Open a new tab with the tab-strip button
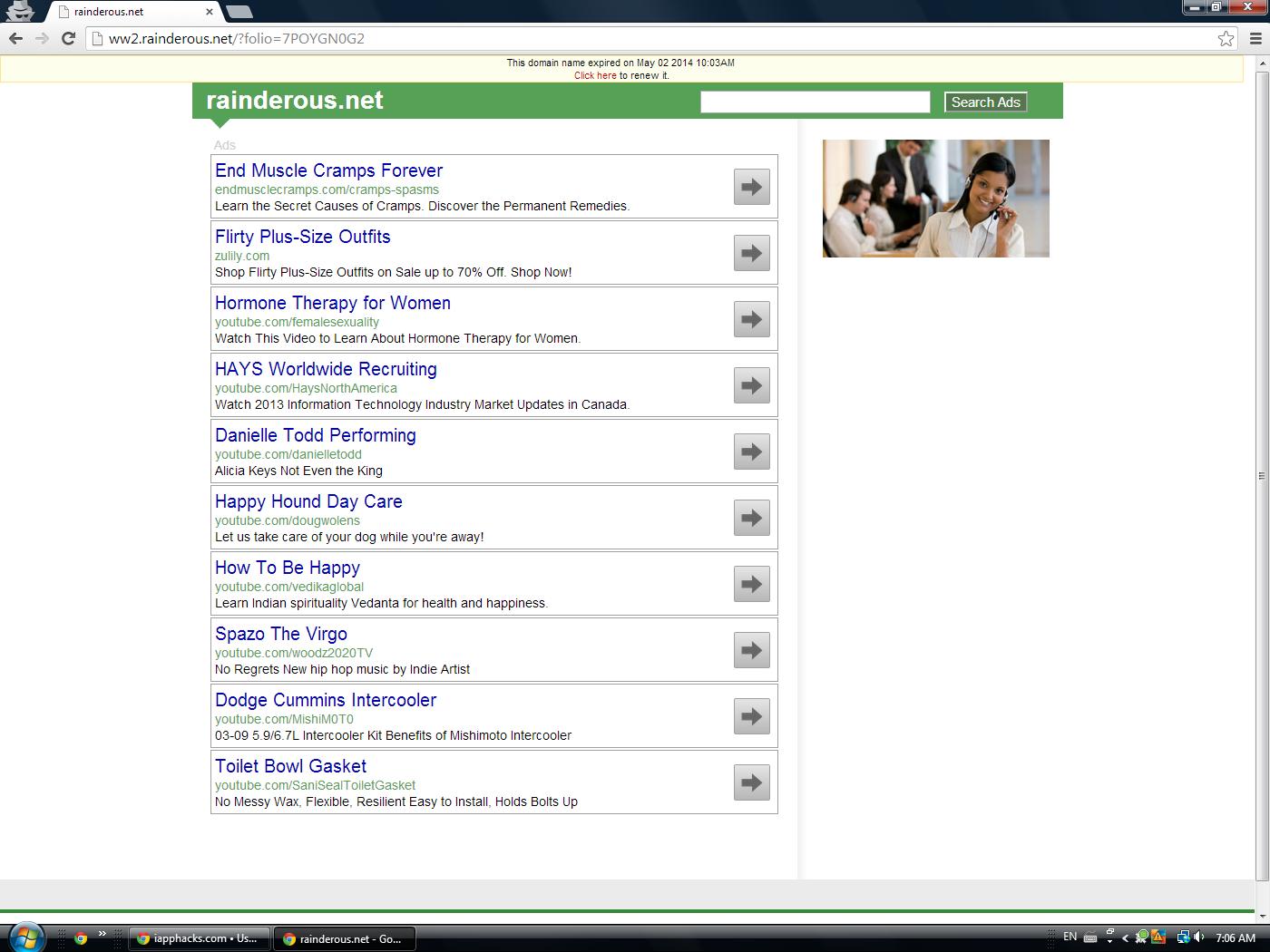 pos(239,12)
